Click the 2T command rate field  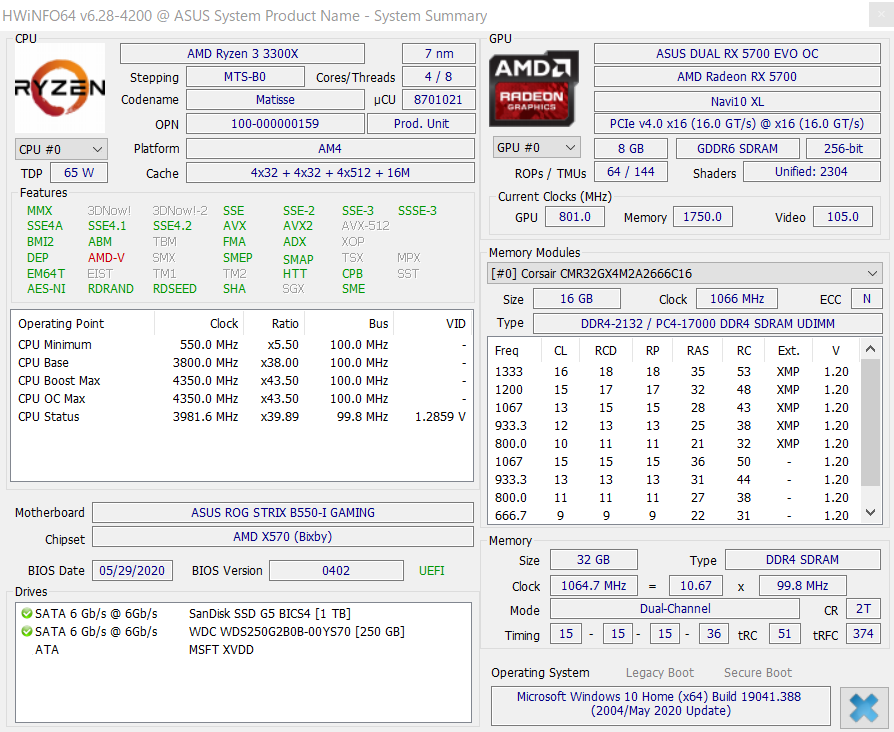pos(864,609)
